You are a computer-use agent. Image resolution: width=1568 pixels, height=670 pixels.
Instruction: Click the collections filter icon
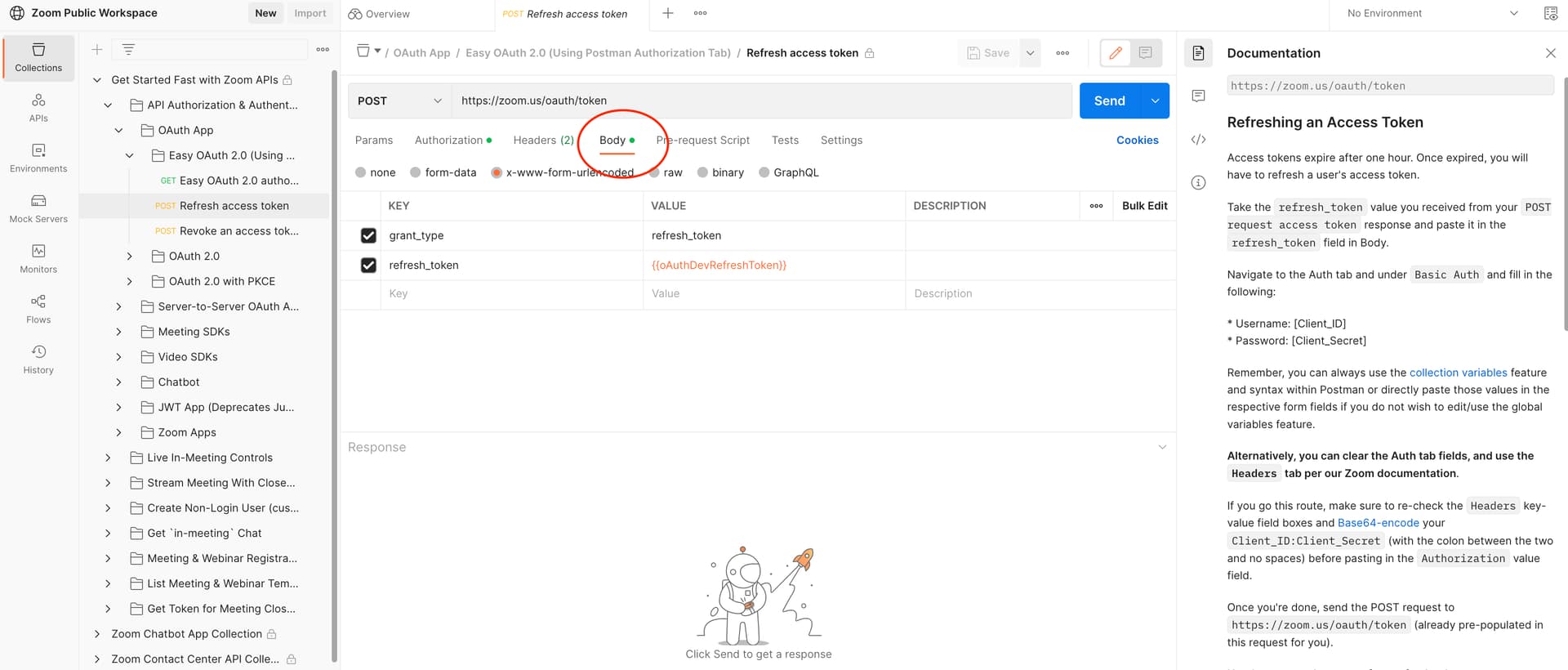click(x=128, y=50)
